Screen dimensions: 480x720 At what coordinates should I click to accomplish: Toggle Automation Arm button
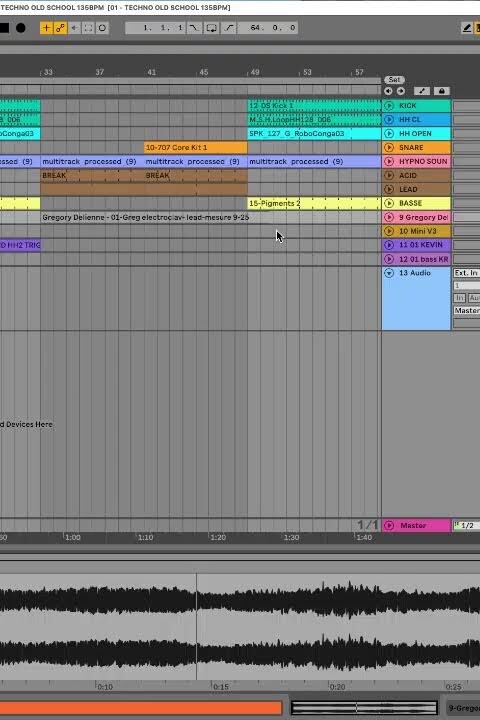[60, 28]
